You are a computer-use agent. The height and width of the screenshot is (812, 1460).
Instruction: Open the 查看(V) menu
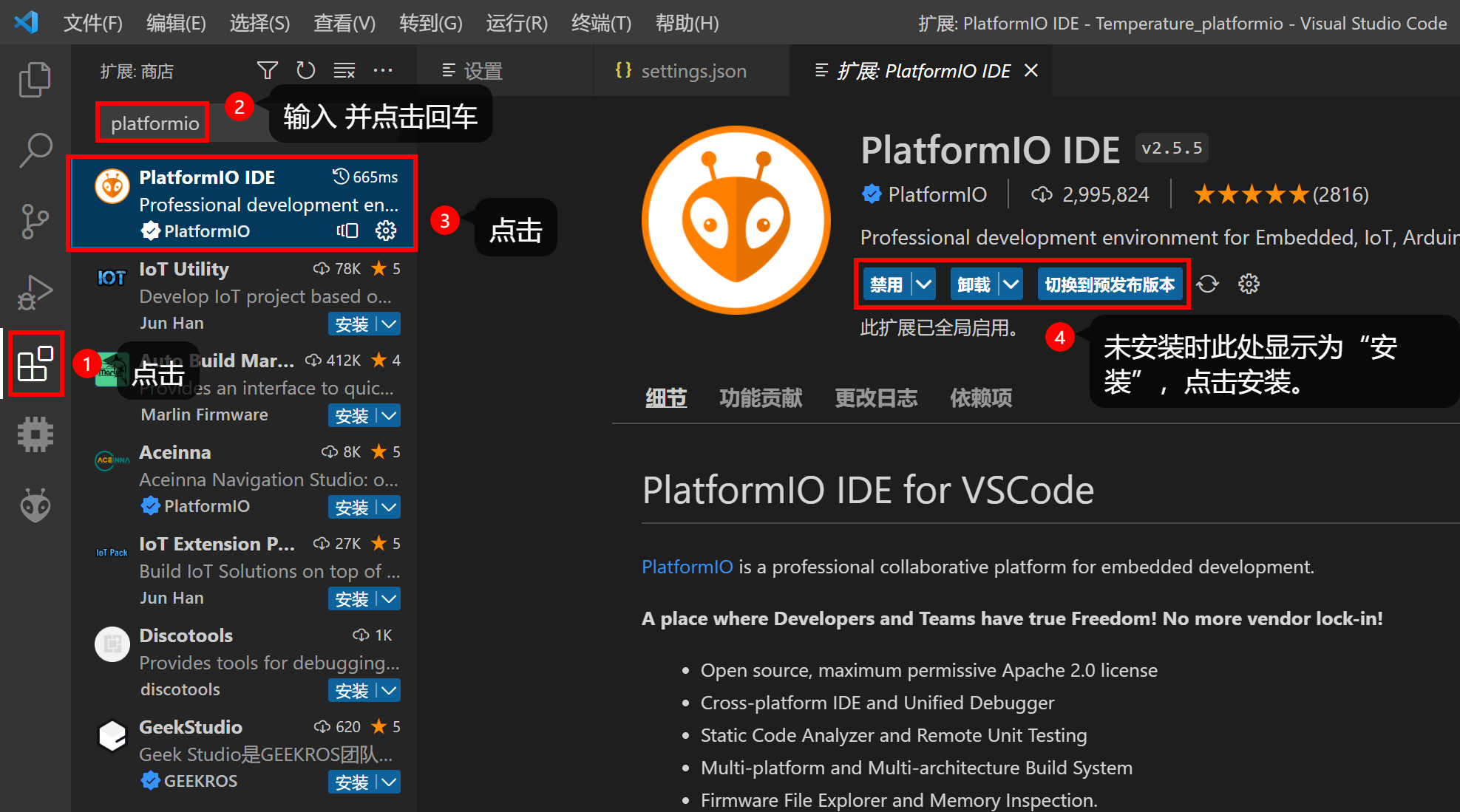click(x=344, y=23)
